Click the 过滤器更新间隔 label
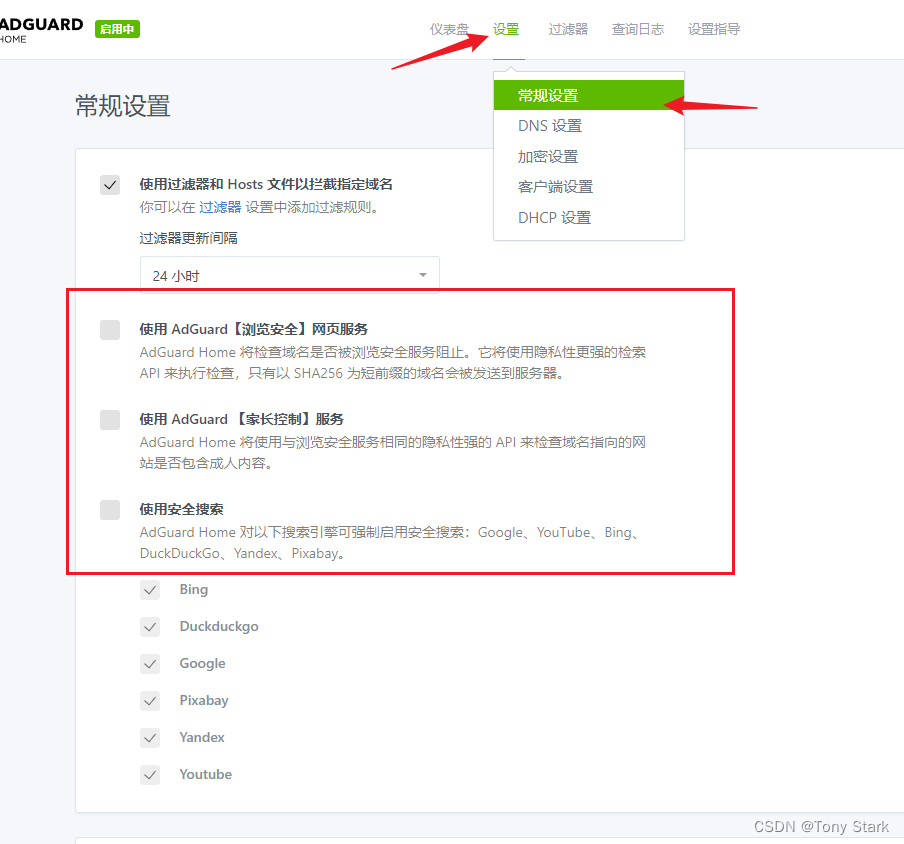Viewport: 904px width, 844px height. (x=189, y=238)
